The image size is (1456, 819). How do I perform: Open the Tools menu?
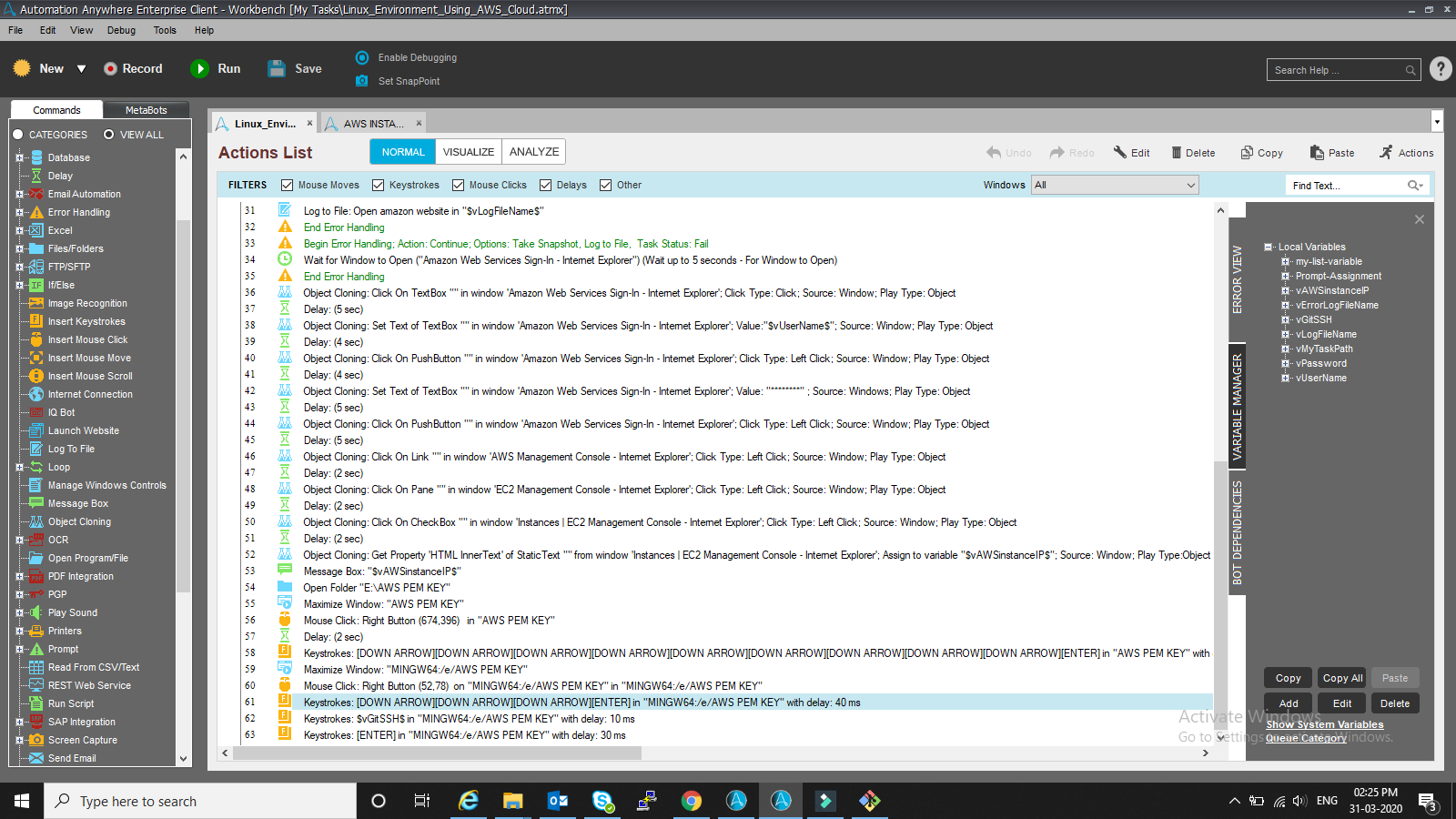[165, 30]
